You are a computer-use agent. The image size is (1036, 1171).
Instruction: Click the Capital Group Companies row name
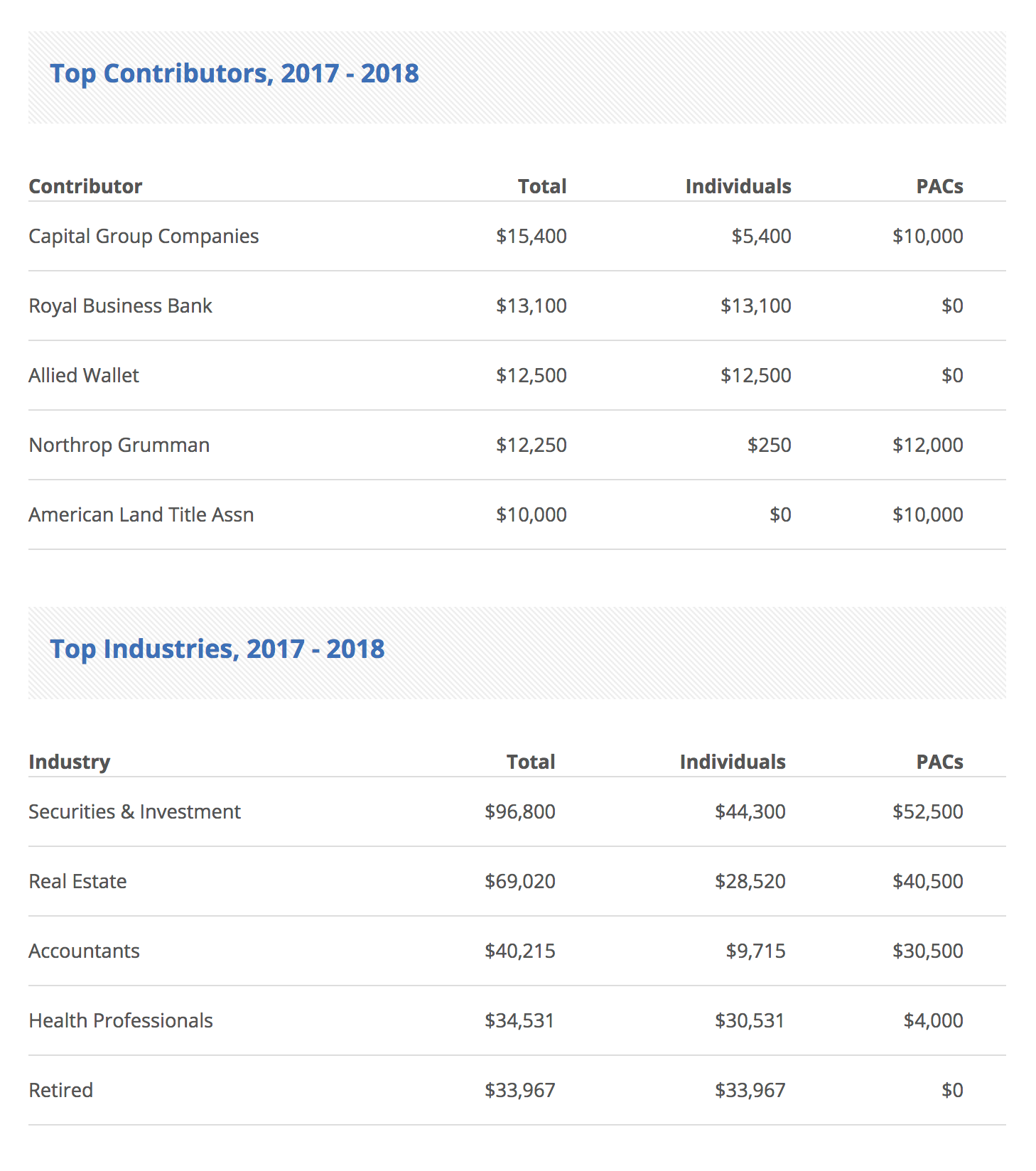pyautogui.click(x=144, y=237)
